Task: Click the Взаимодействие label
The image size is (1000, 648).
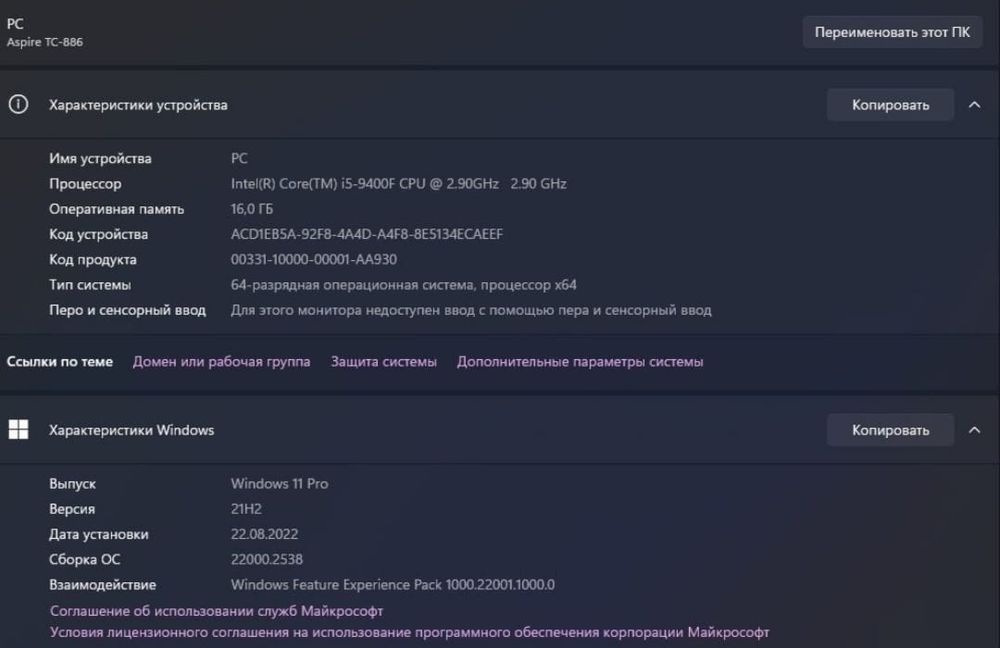Action: (x=103, y=584)
